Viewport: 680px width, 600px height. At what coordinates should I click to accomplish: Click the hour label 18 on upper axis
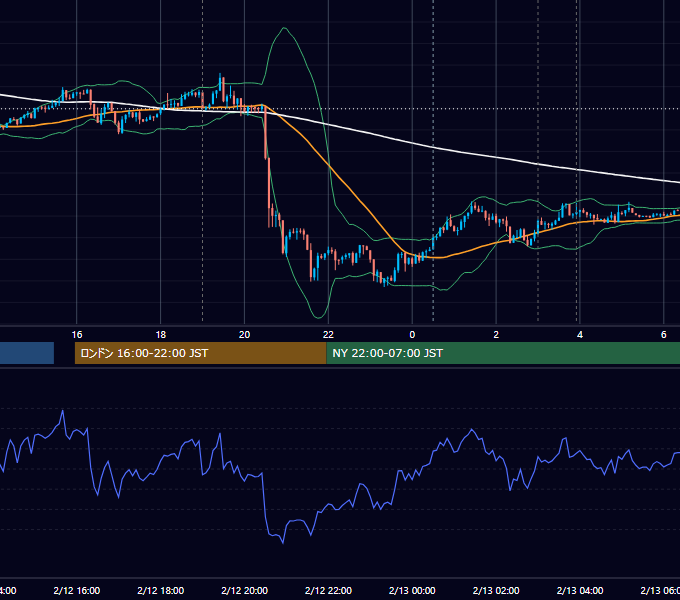[160, 334]
